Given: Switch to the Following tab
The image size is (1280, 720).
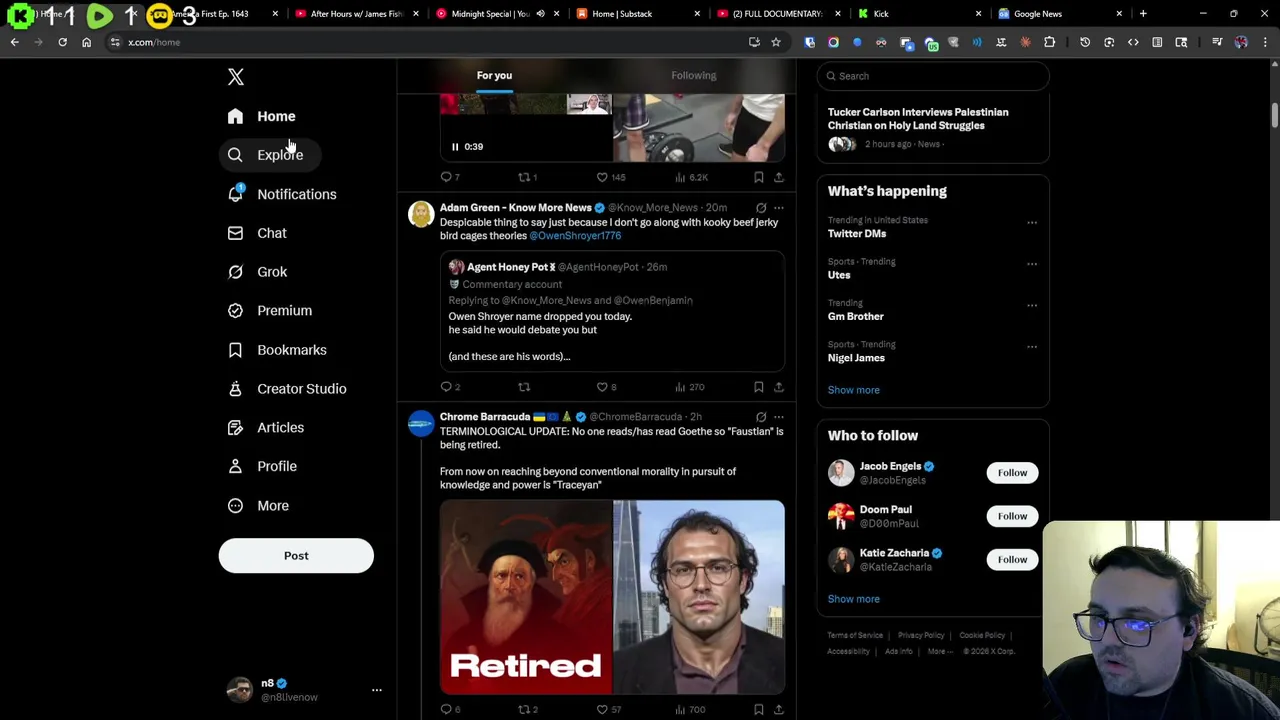Looking at the screenshot, I should (x=693, y=76).
